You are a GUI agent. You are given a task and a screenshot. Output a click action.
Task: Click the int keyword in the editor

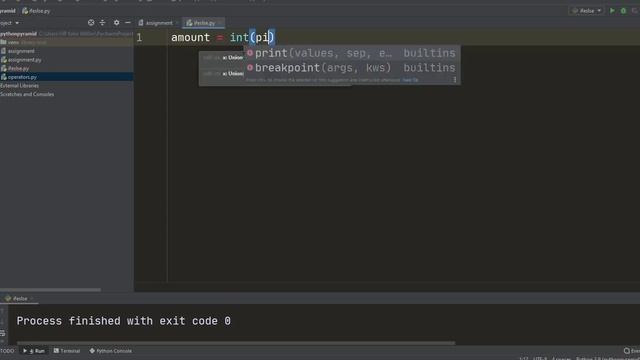coord(239,38)
